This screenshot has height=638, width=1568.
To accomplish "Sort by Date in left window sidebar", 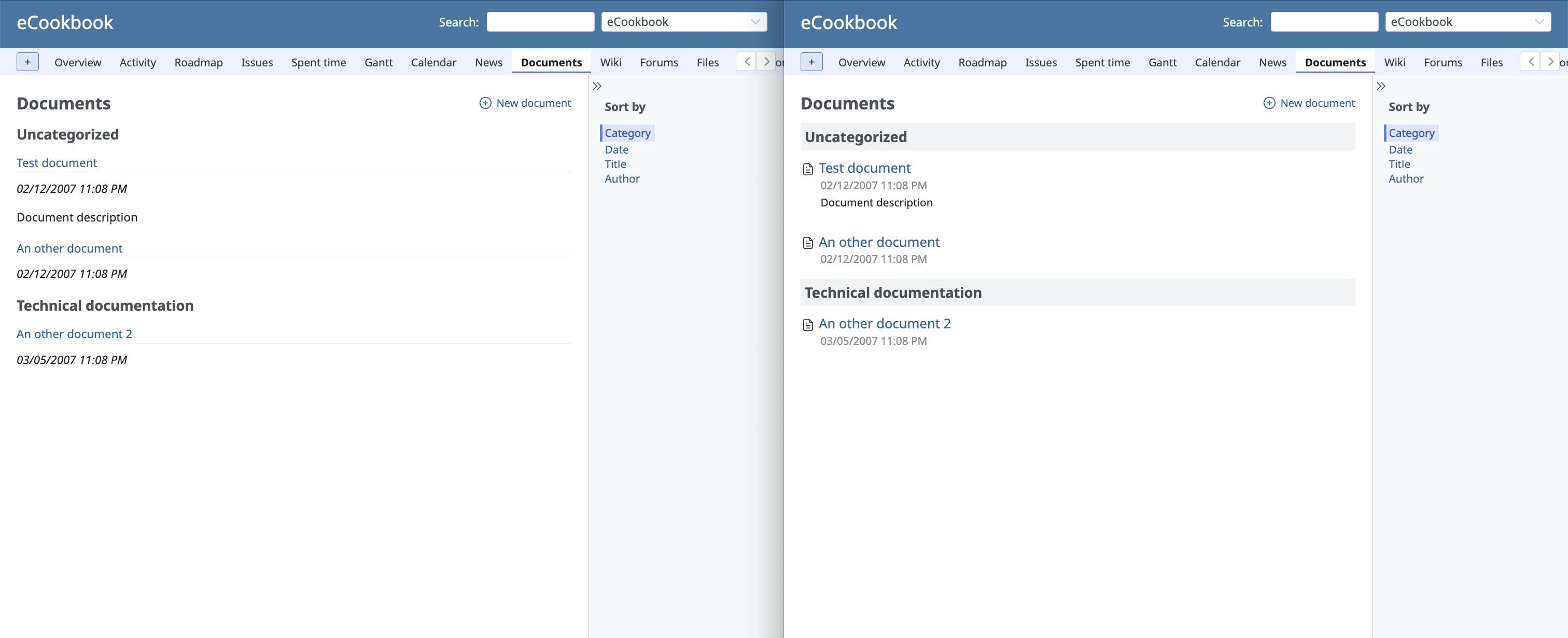I will point(617,150).
